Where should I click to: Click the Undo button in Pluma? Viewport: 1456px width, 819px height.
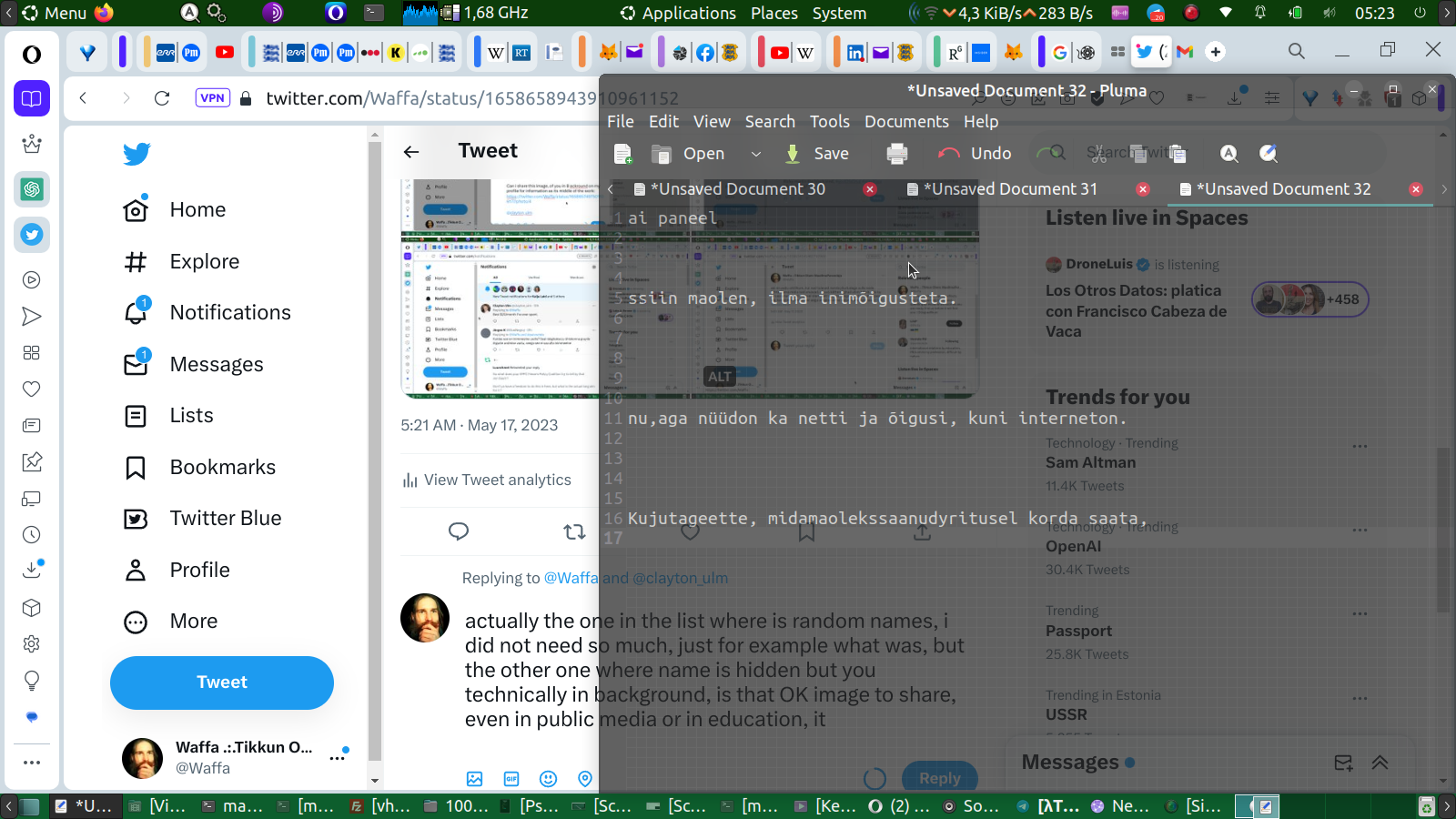(x=975, y=154)
